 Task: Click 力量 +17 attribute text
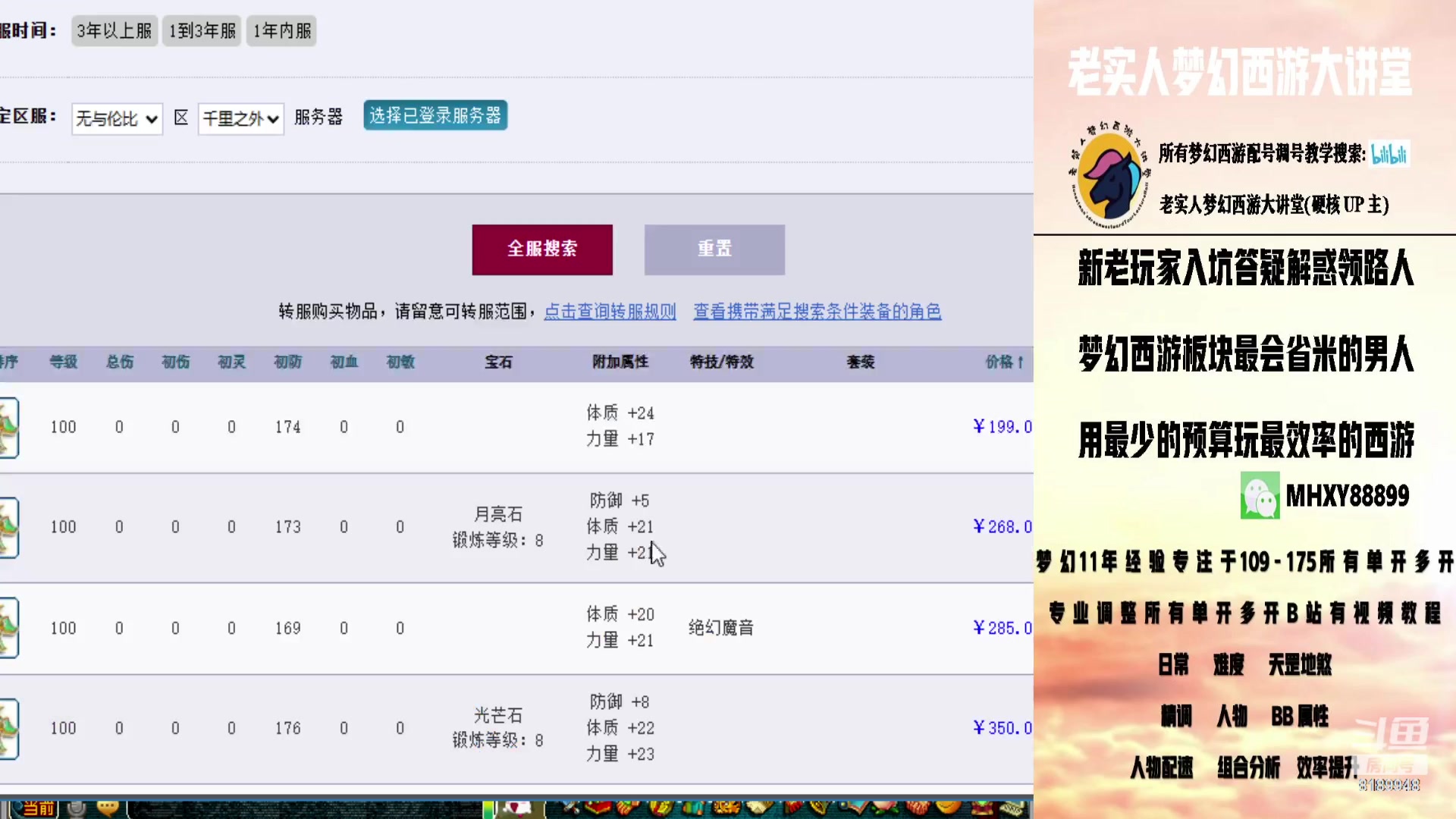click(620, 439)
